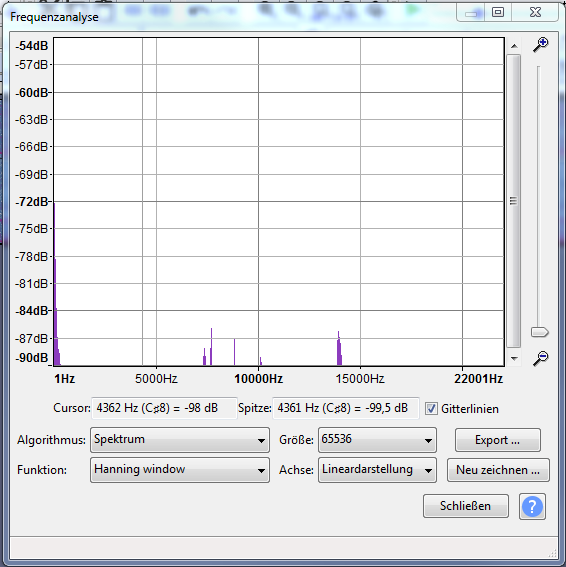Click the Neu zeichnen button
Image resolution: width=566 pixels, height=567 pixels.
pos(498,470)
